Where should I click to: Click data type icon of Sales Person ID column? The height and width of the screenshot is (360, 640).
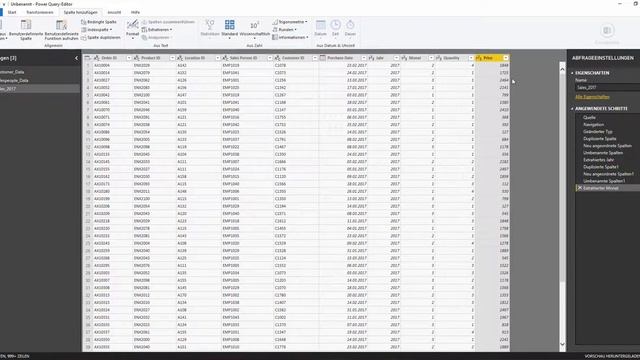pyautogui.click(x=225, y=58)
